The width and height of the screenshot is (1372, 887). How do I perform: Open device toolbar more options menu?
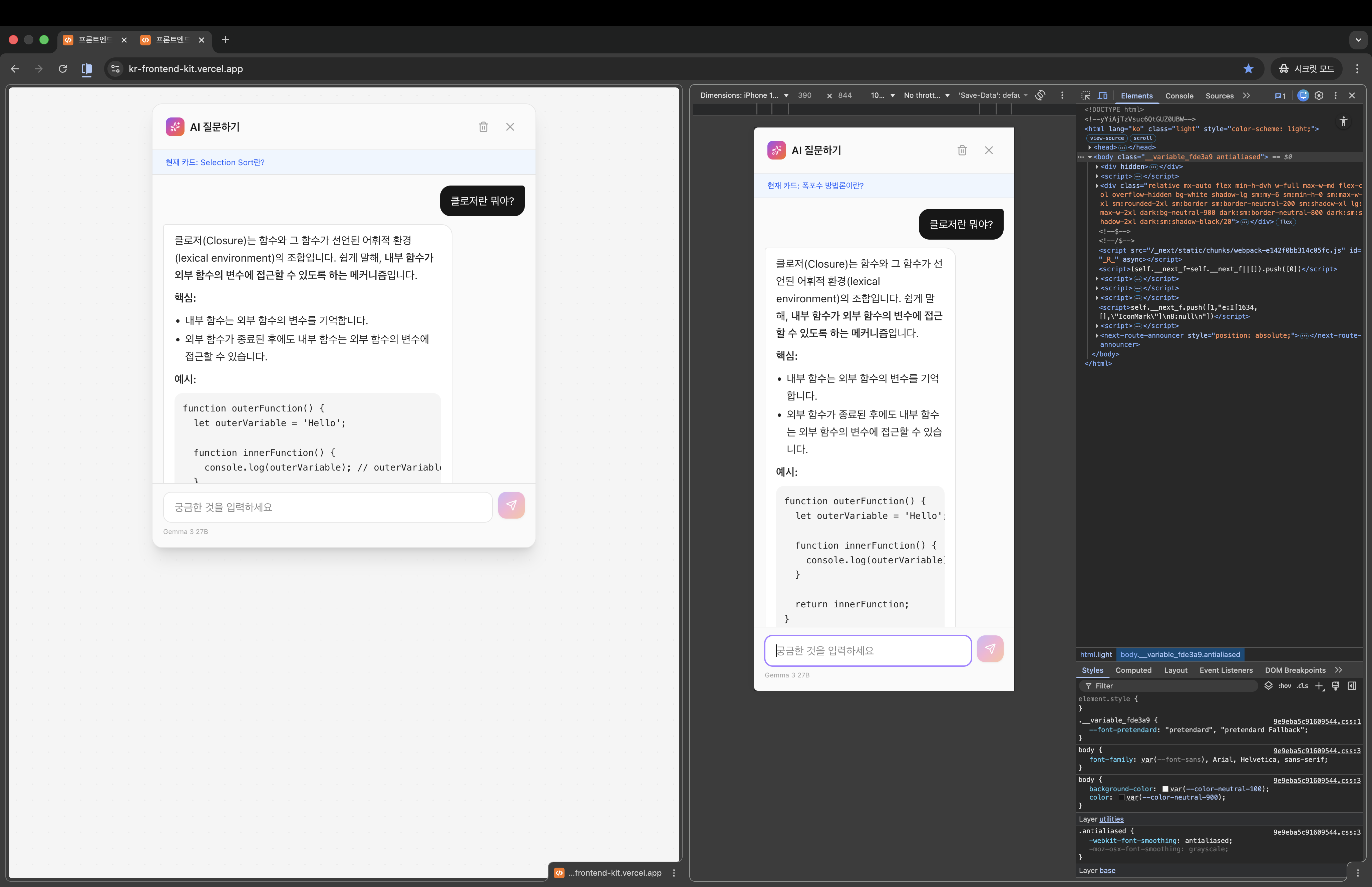pyautogui.click(x=1062, y=95)
